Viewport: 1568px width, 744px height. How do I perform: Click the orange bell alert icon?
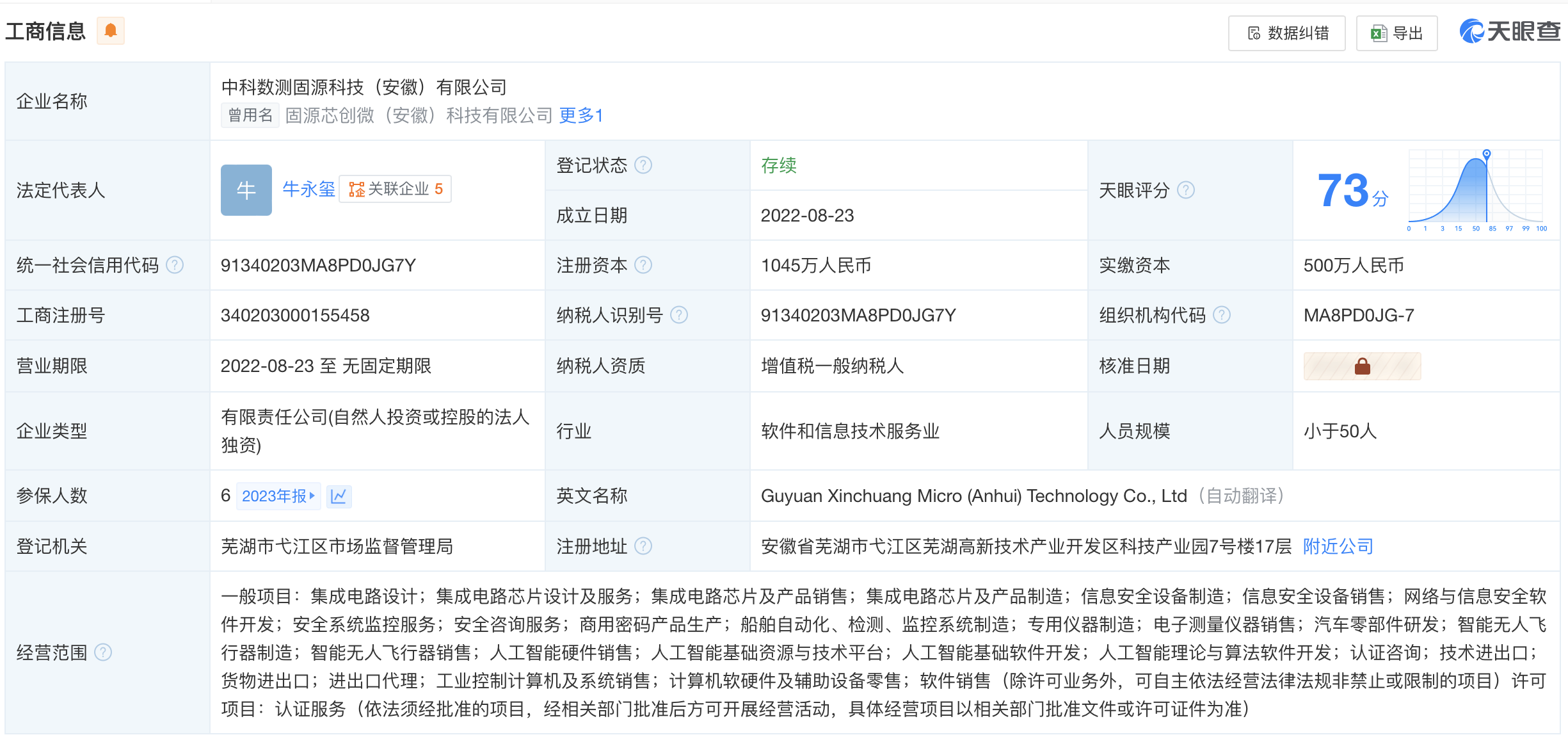pos(110,31)
